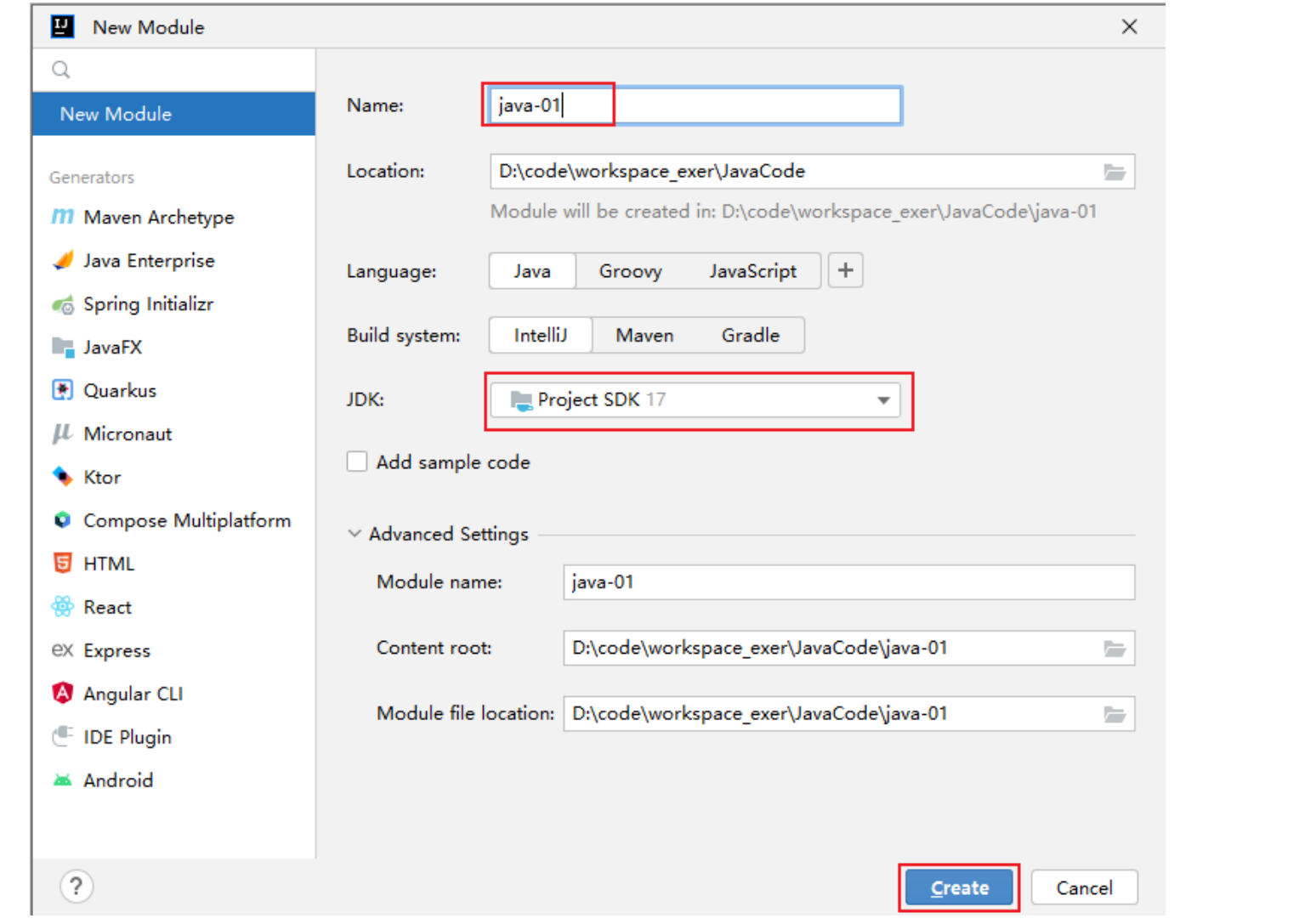
Task: Click the Ktor generator icon
Action: pyautogui.click(x=62, y=477)
